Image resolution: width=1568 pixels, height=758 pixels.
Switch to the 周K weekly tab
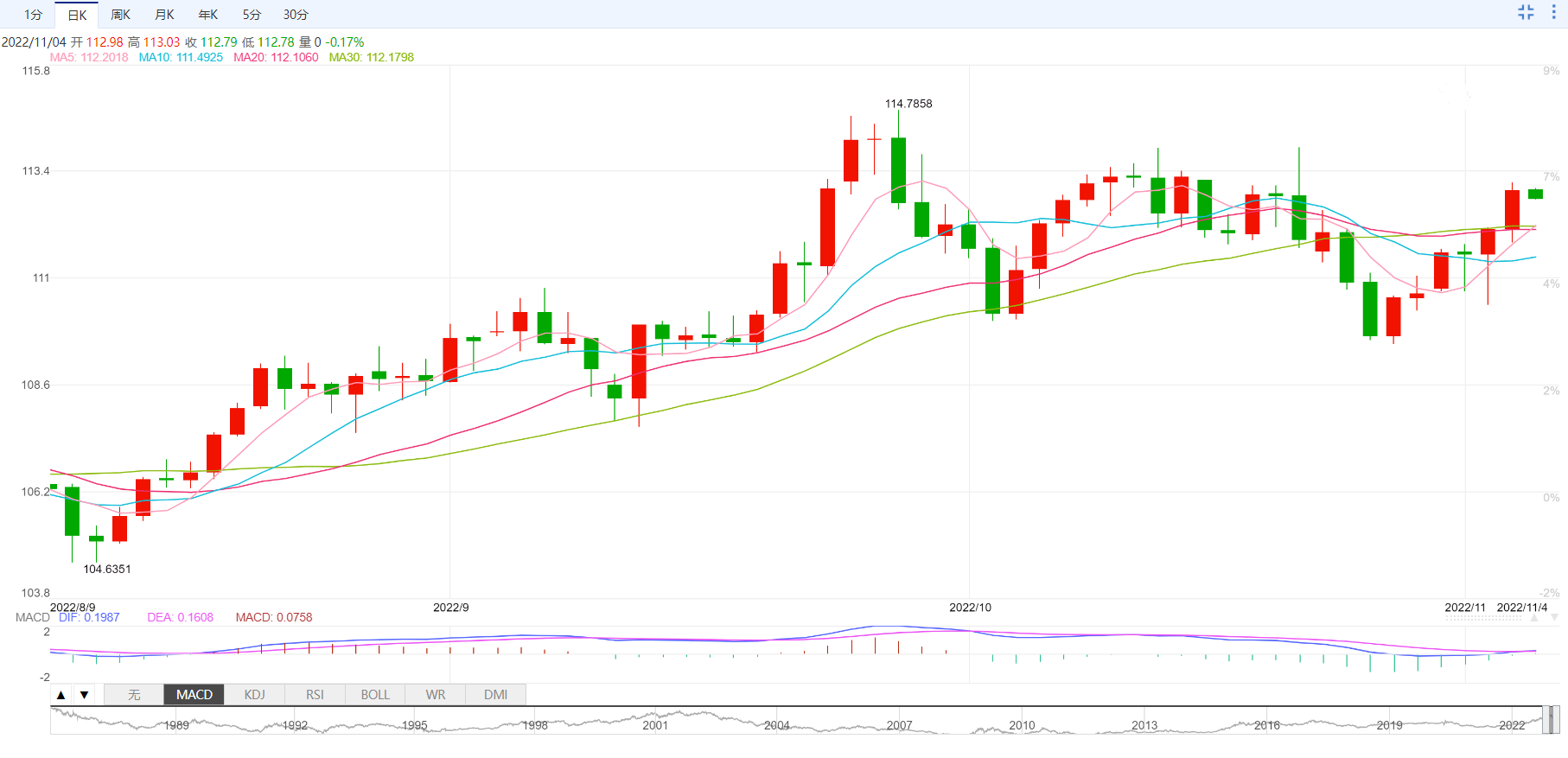120,15
